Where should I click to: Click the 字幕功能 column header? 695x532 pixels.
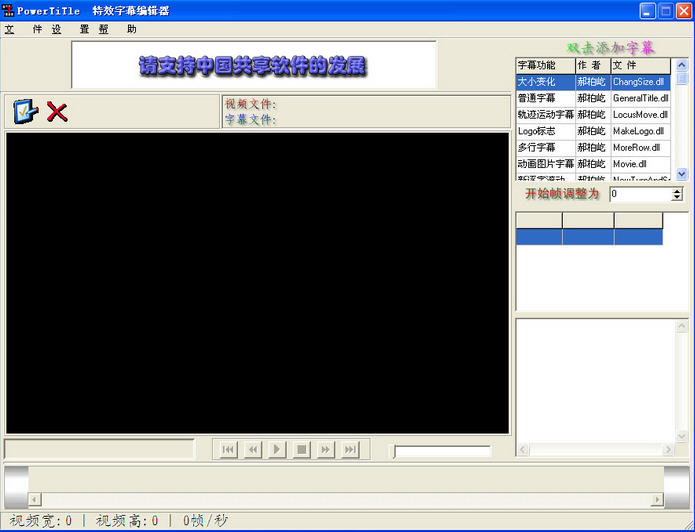point(544,65)
